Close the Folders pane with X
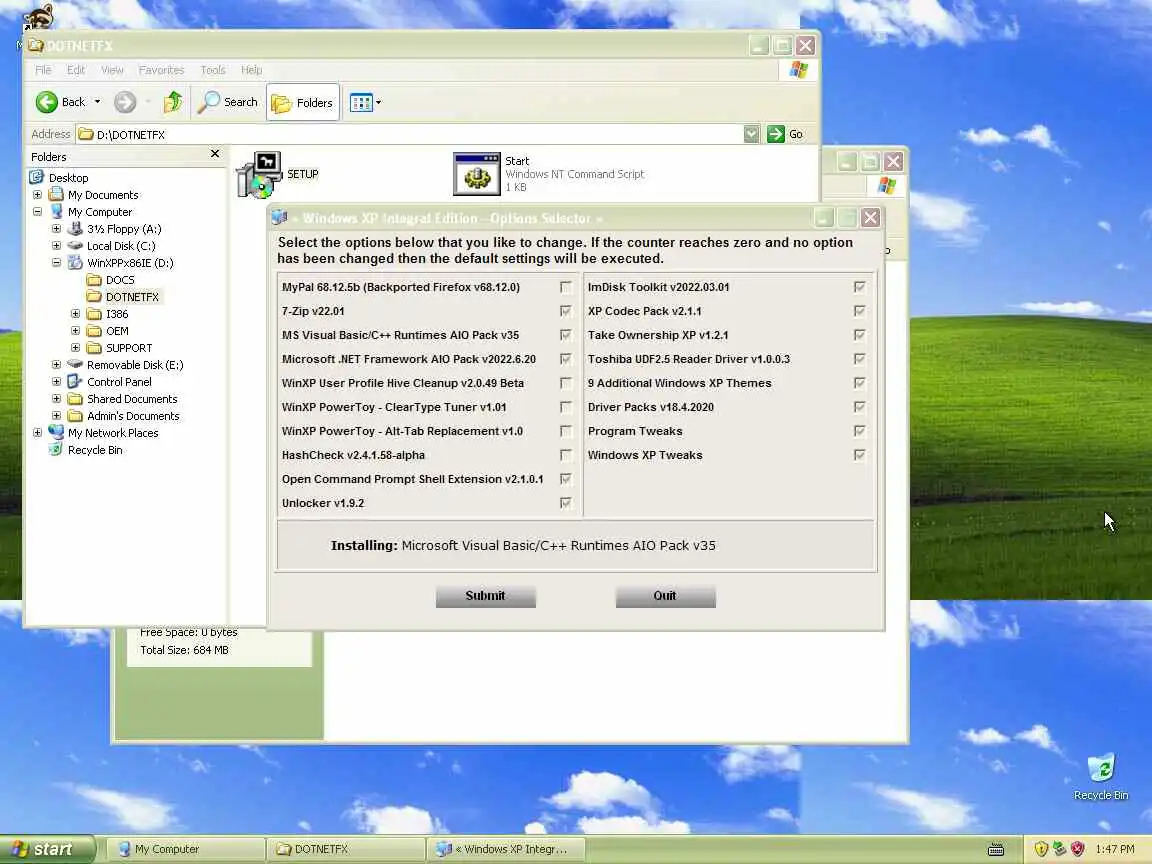The image size is (1152, 864). coord(215,154)
